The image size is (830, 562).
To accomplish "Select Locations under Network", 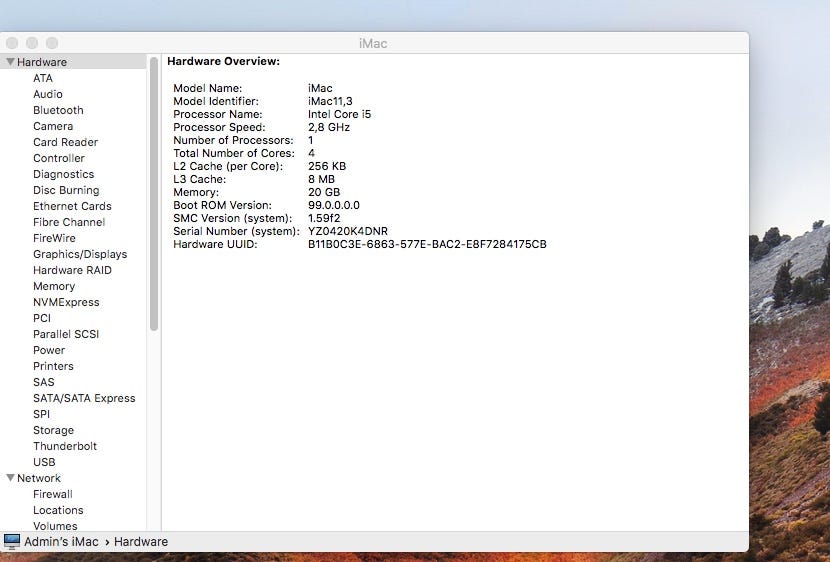I will pos(58,510).
